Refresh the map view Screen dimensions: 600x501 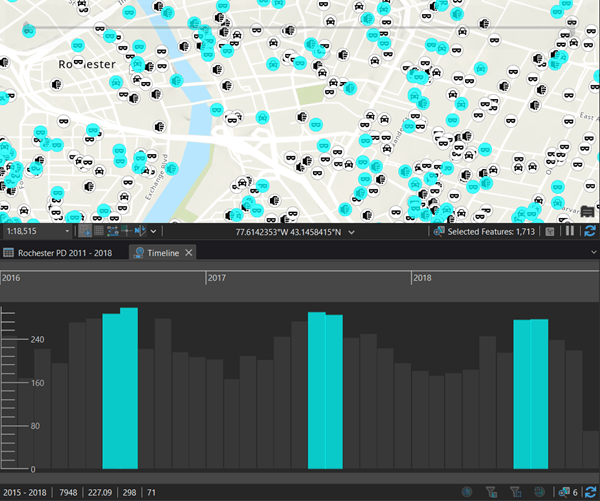click(590, 231)
